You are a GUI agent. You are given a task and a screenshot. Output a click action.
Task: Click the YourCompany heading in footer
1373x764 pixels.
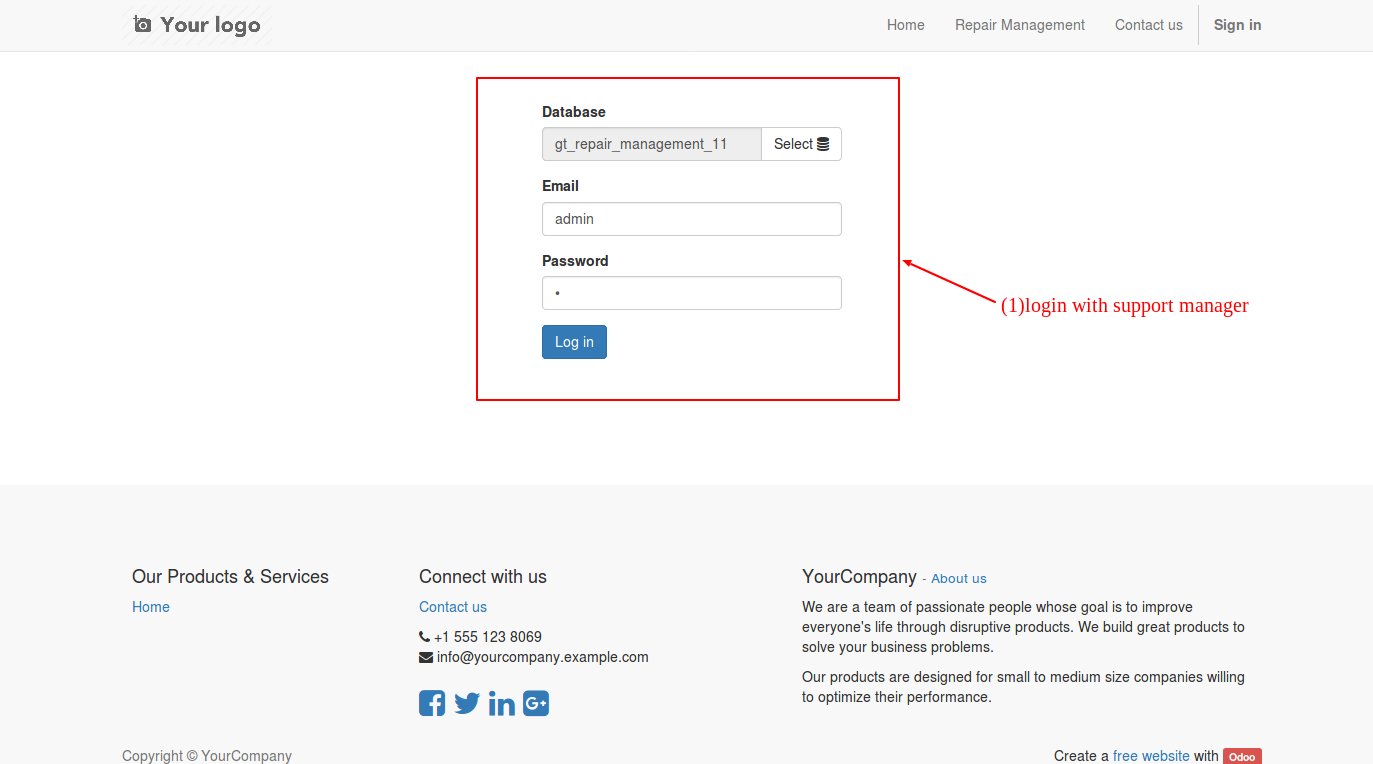859,577
